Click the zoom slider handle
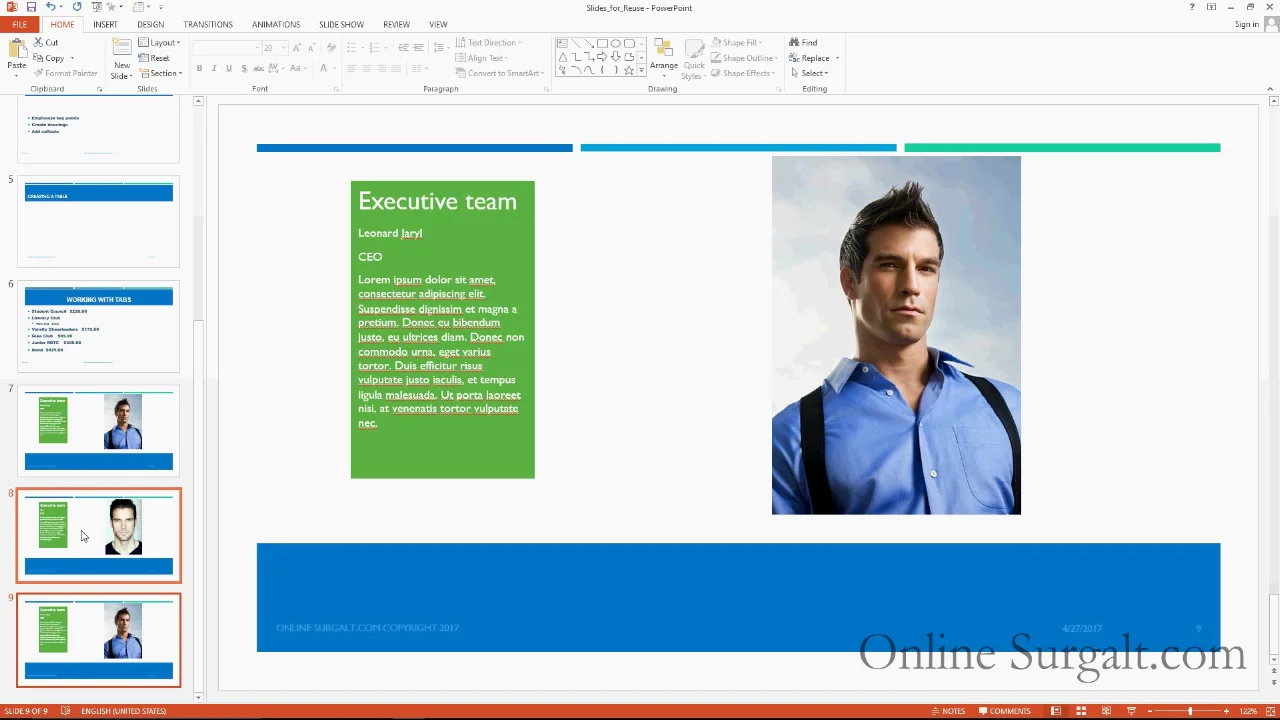This screenshot has width=1280, height=720. (x=1189, y=711)
